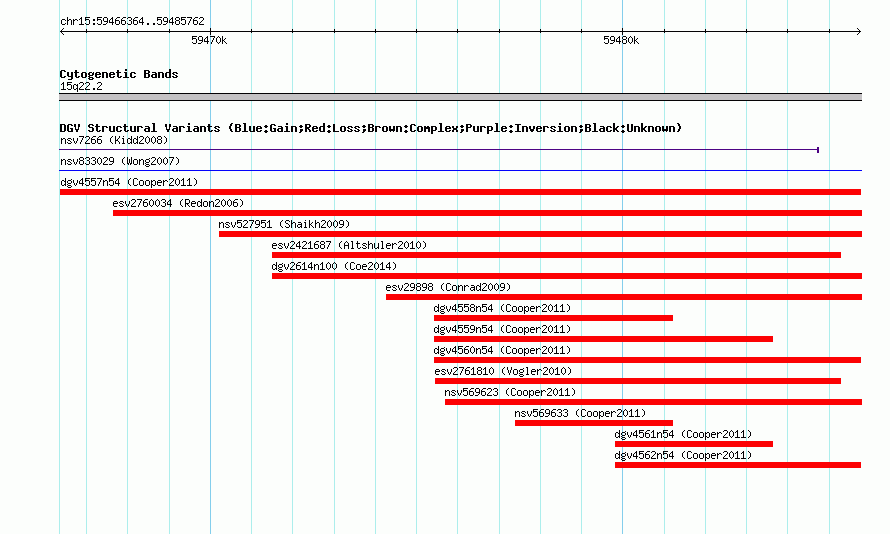Screen dimensions: 890x534
Task: Select the dgv4560n54 red loss bar
Action: click(648, 360)
